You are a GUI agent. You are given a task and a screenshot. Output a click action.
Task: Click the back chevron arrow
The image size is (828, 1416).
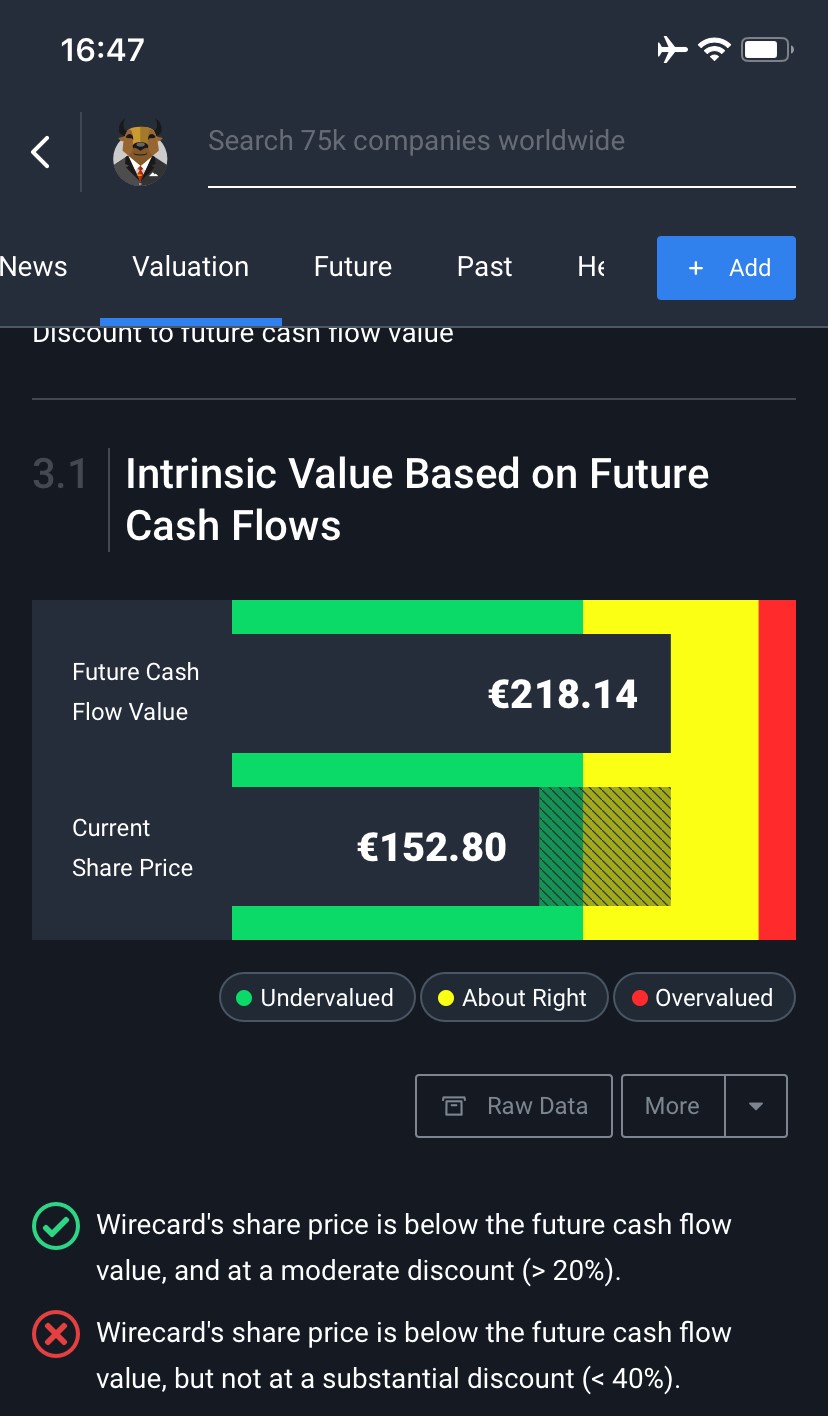point(39,151)
